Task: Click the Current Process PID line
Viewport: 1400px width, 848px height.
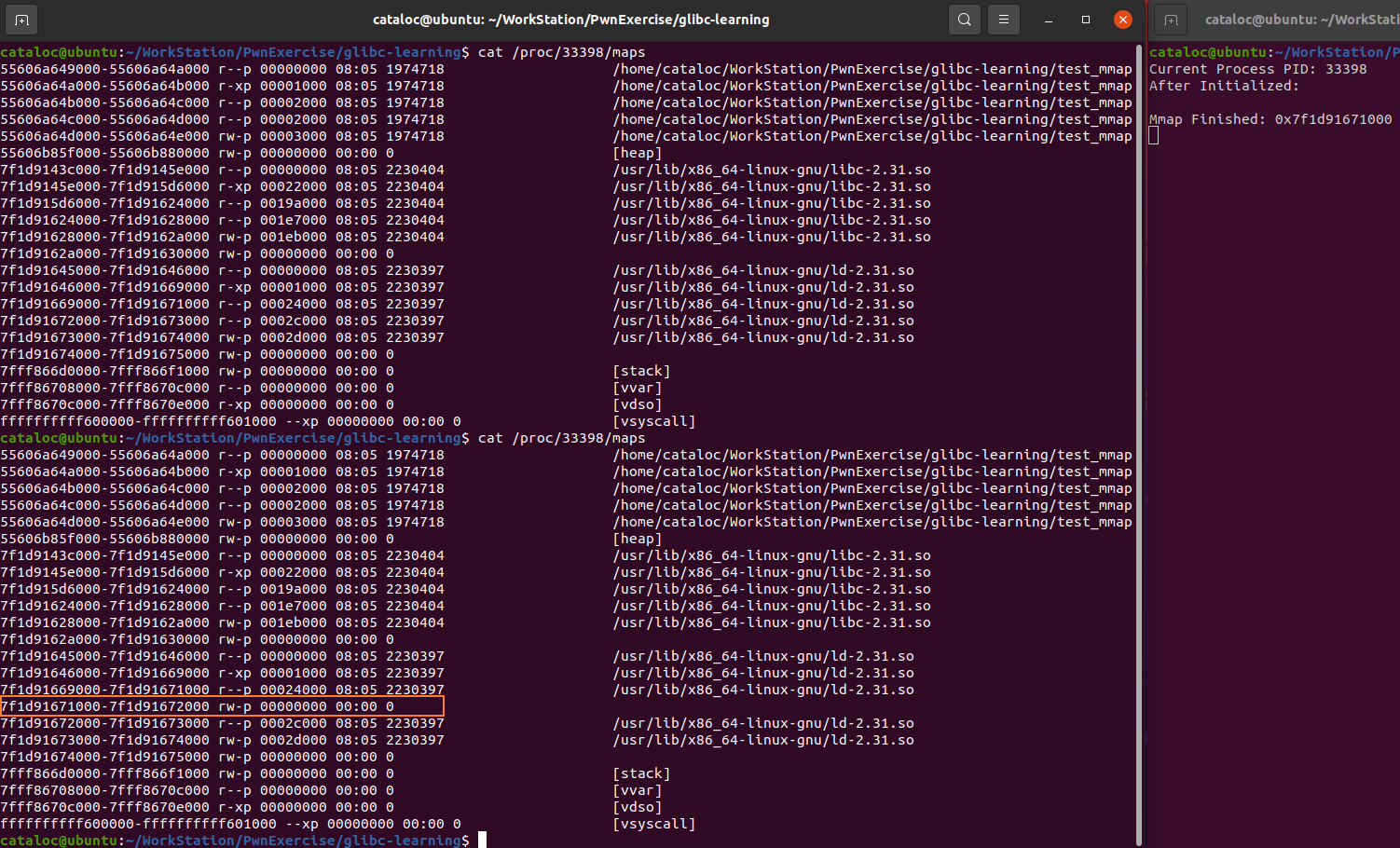Action: click(x=1257, y=69)
